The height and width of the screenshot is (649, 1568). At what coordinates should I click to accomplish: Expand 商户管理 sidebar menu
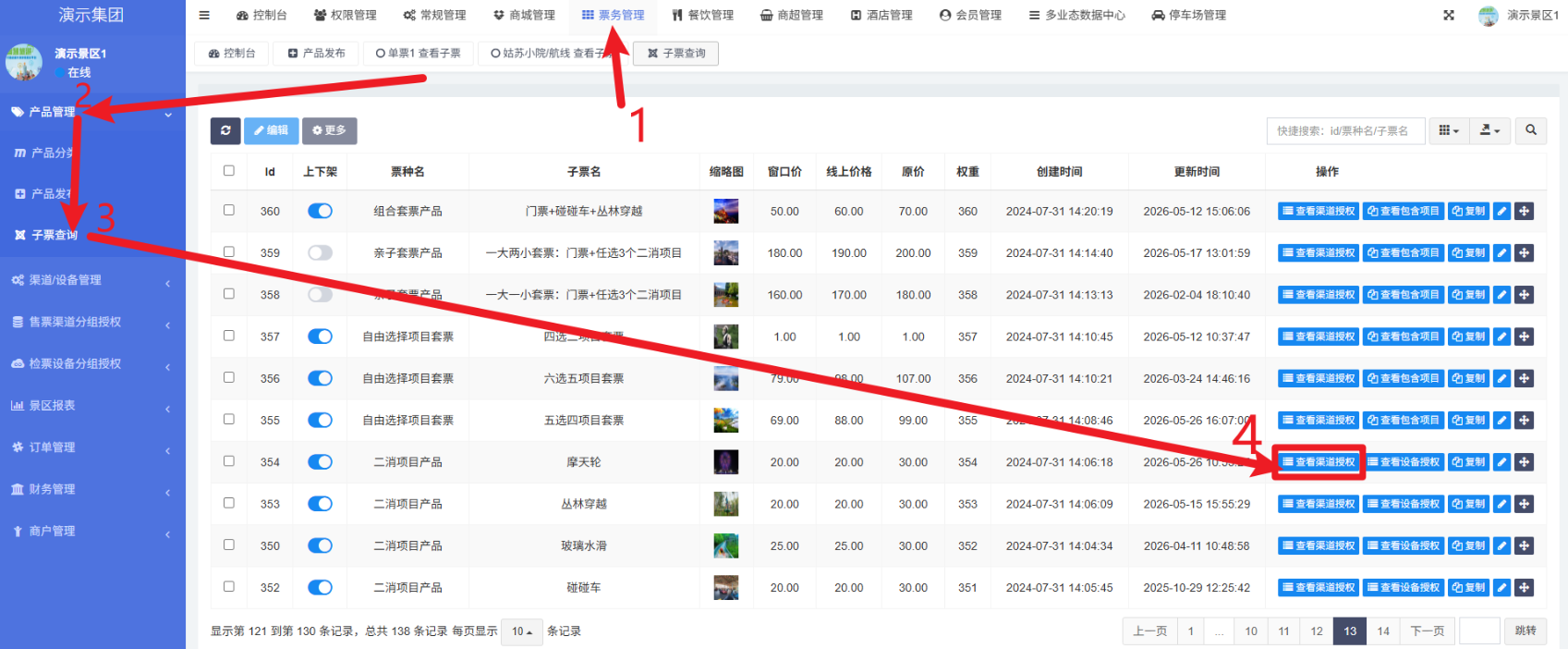click(x=92, y=531)
